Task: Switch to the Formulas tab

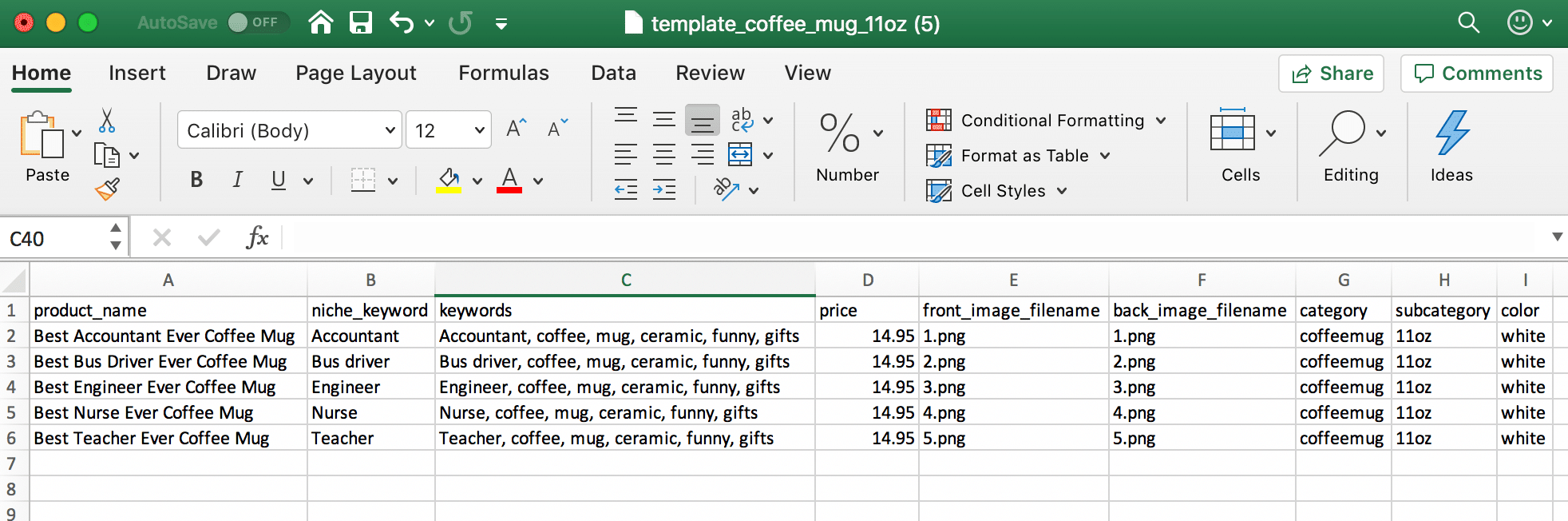Action: [503, 74]
